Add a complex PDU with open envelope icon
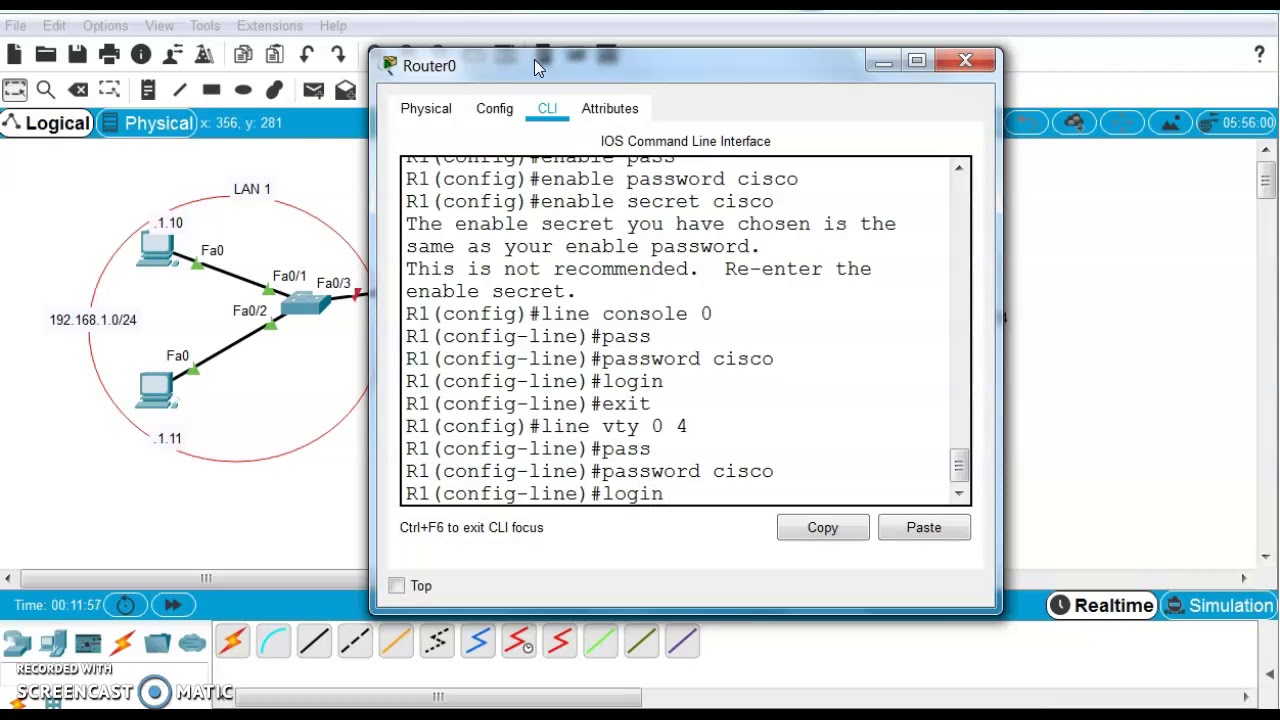The height and width of the screenshot is (720, 1280). click(x=345, y=90)
